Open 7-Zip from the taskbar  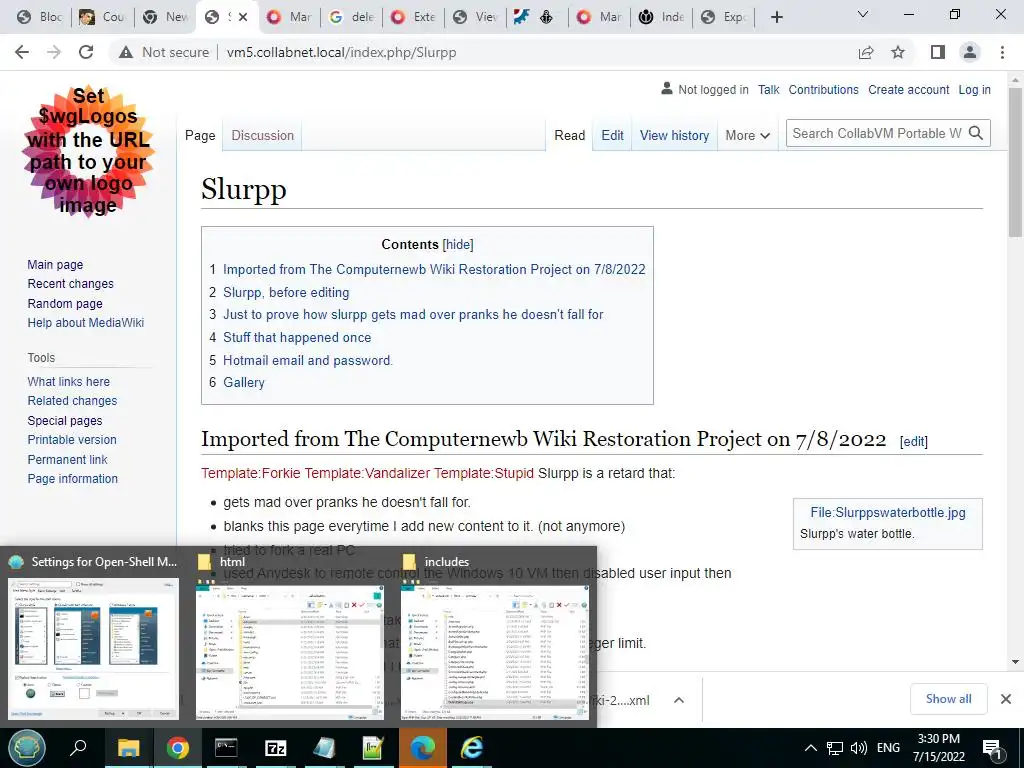[x=276, y=748]
